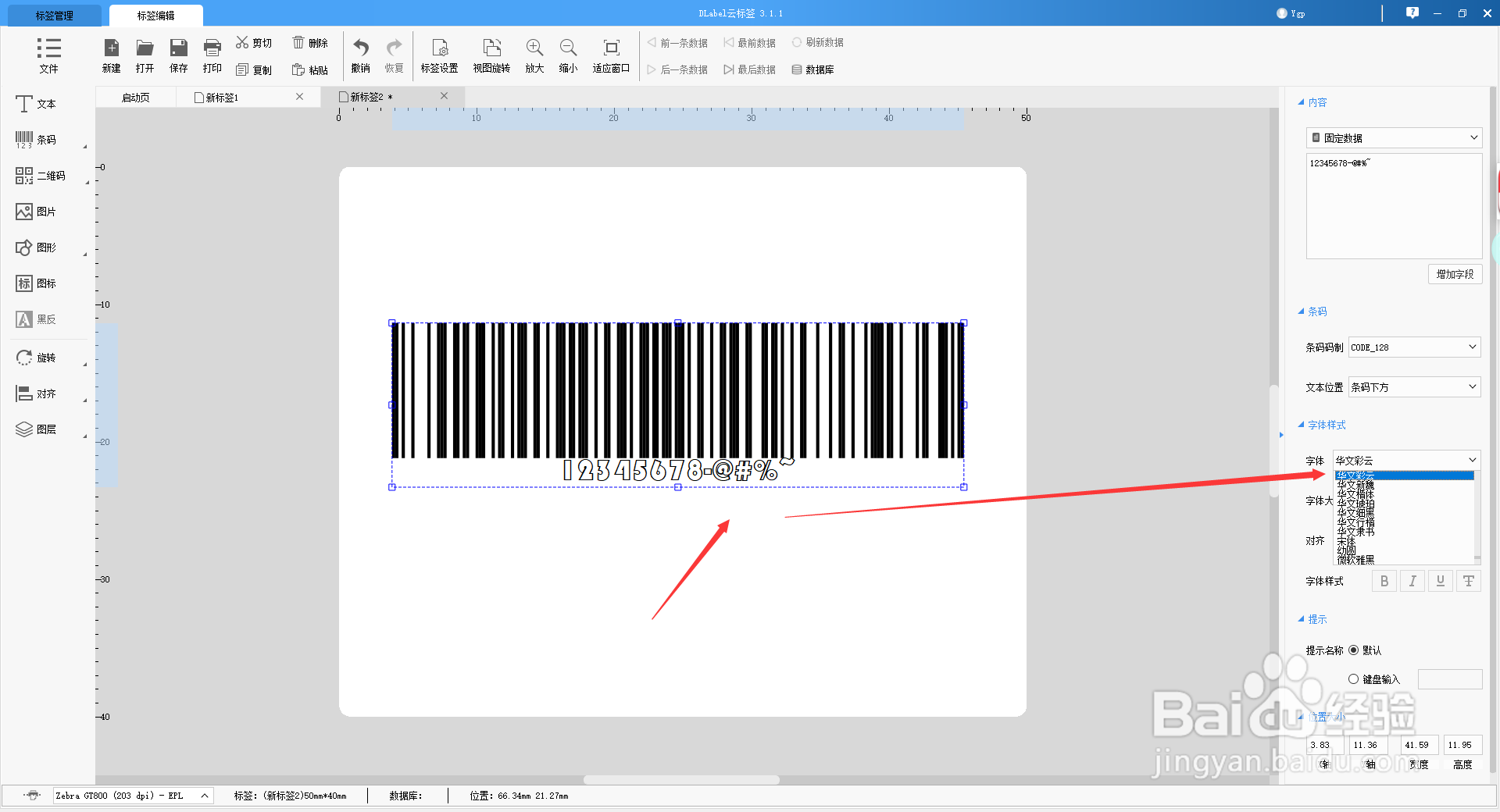Image resolution: width=1500 pixels, height=812 pixels.
Task: Open the 数据库 database button
Action: (x=812, y=69)
